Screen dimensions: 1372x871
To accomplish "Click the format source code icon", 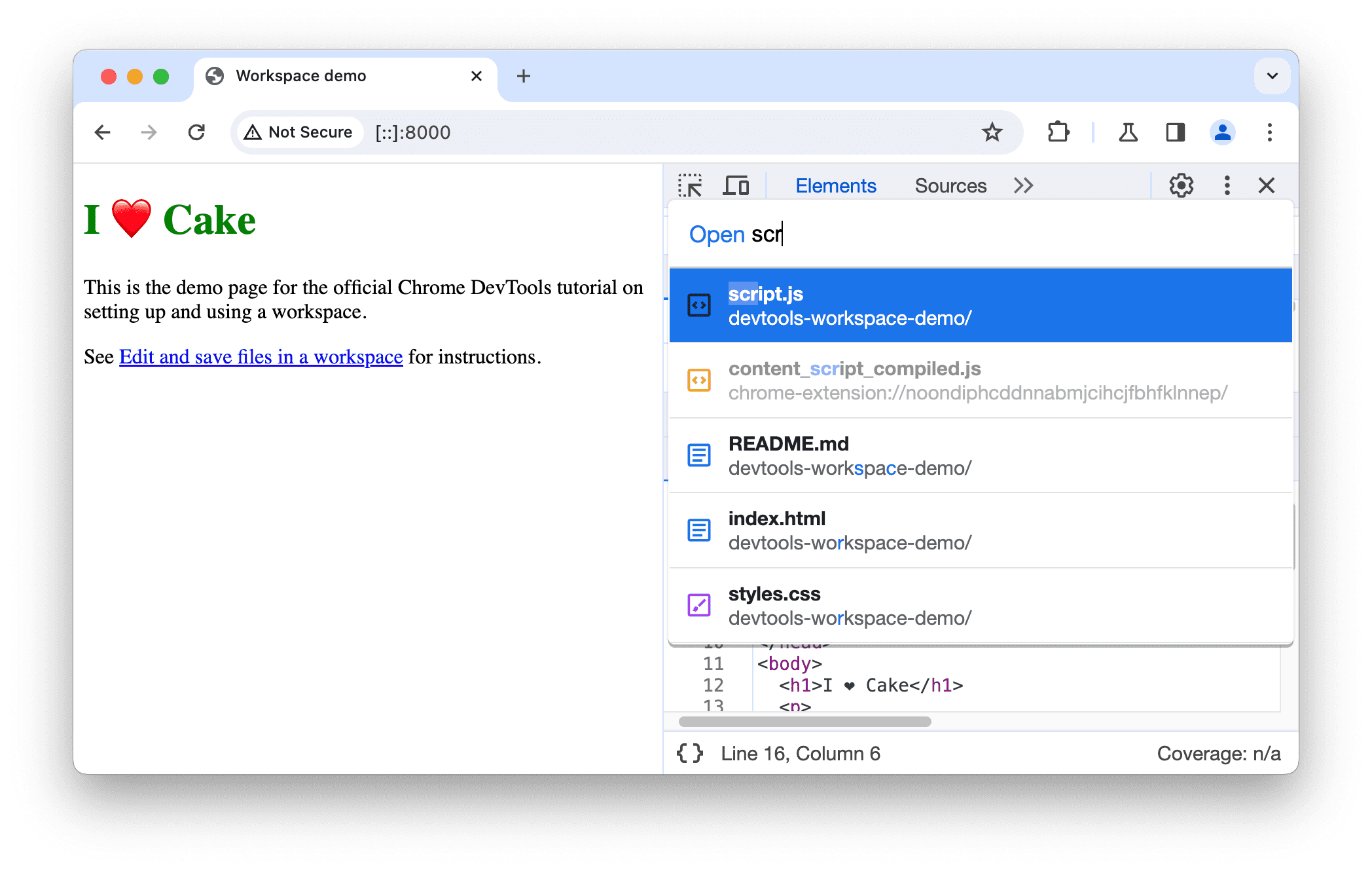I will (694, 754).
